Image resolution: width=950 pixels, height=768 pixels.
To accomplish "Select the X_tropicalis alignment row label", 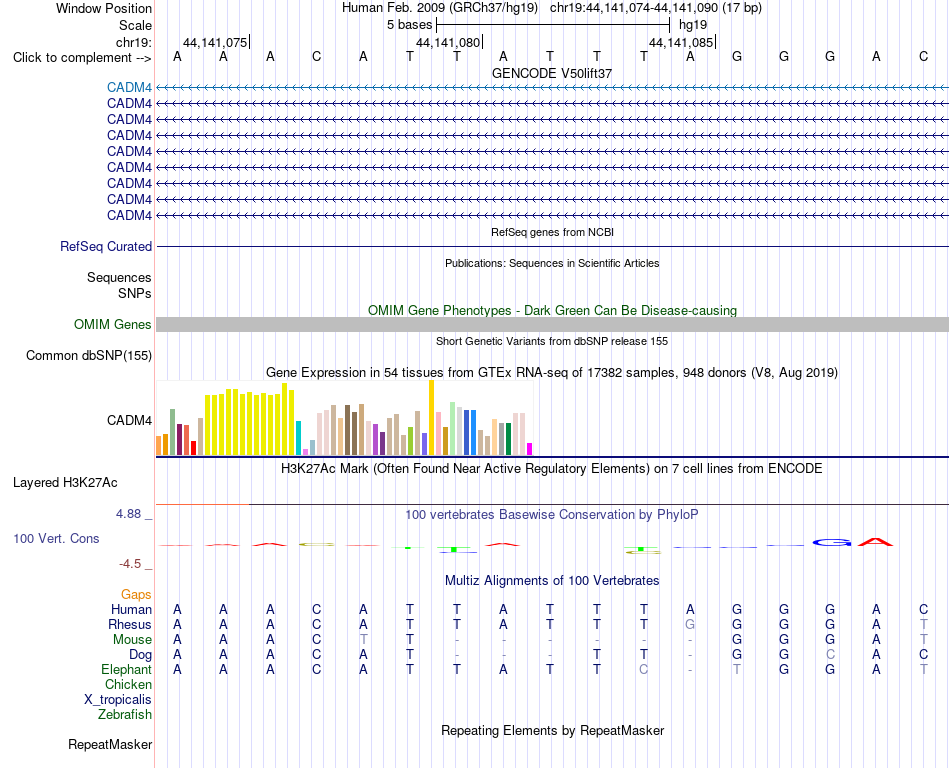I will [x=118, y=700].
